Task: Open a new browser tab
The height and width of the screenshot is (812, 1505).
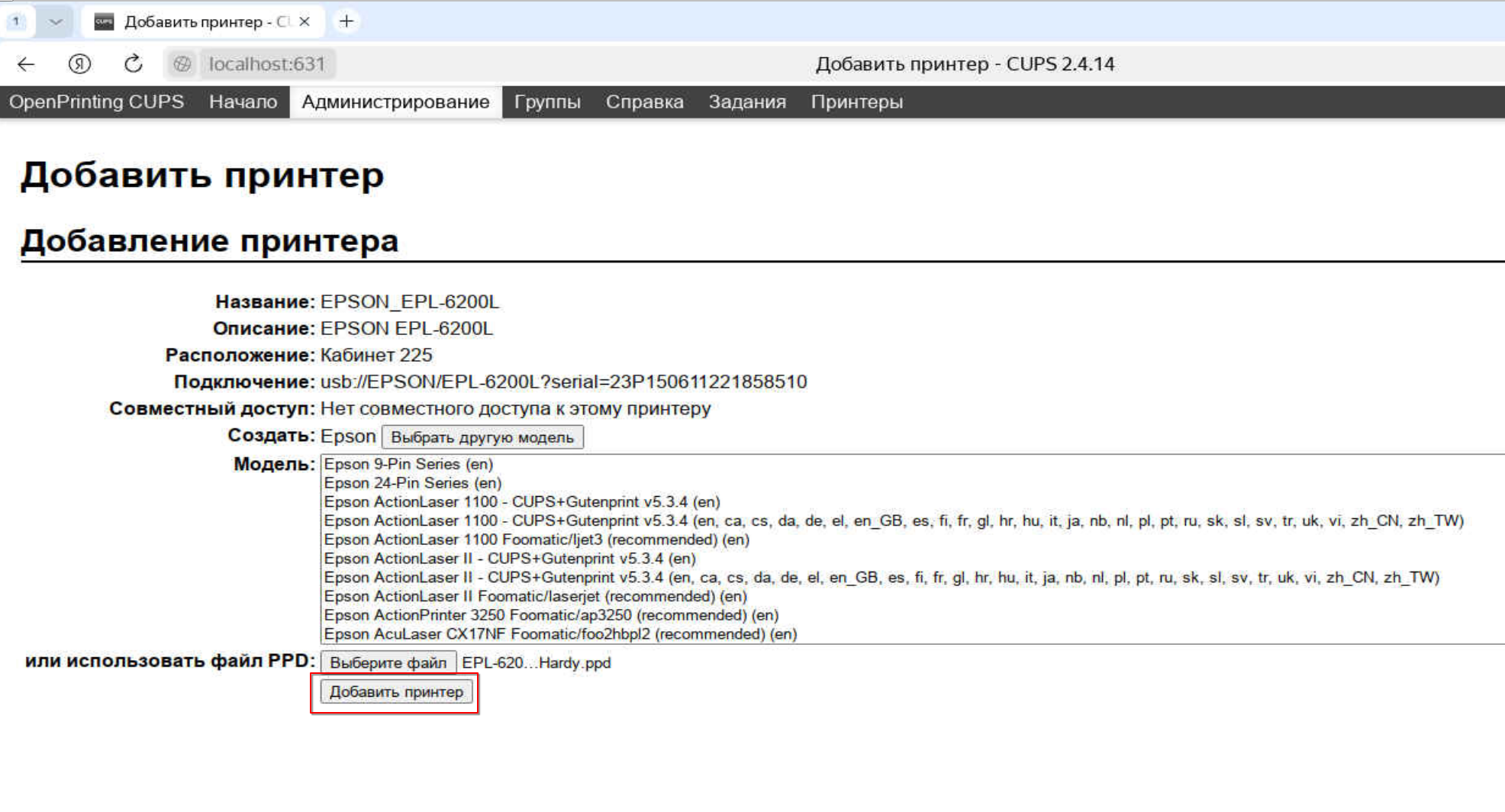Action: coord(346,21)
